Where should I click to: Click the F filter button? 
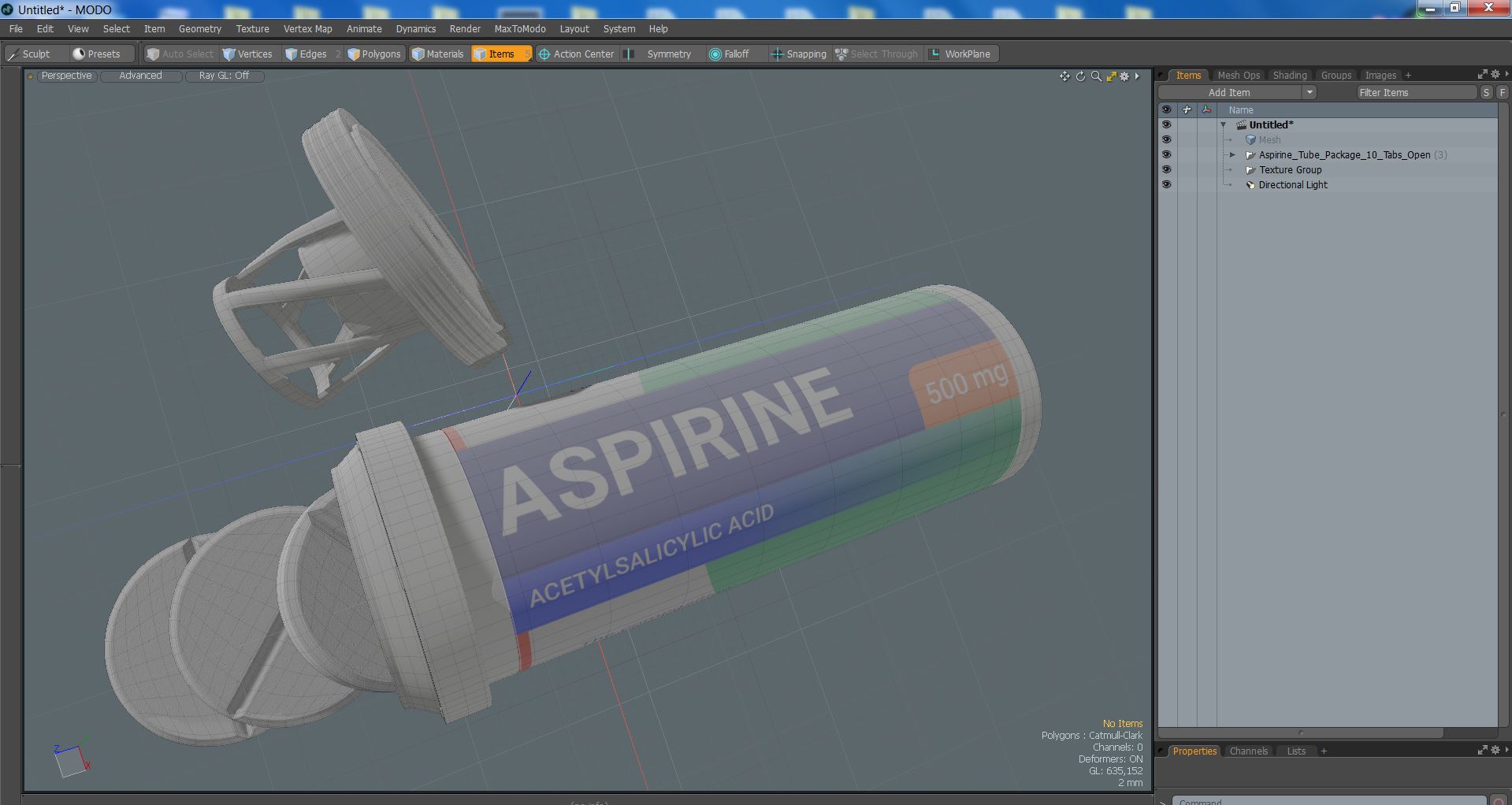pos(1502,92)
